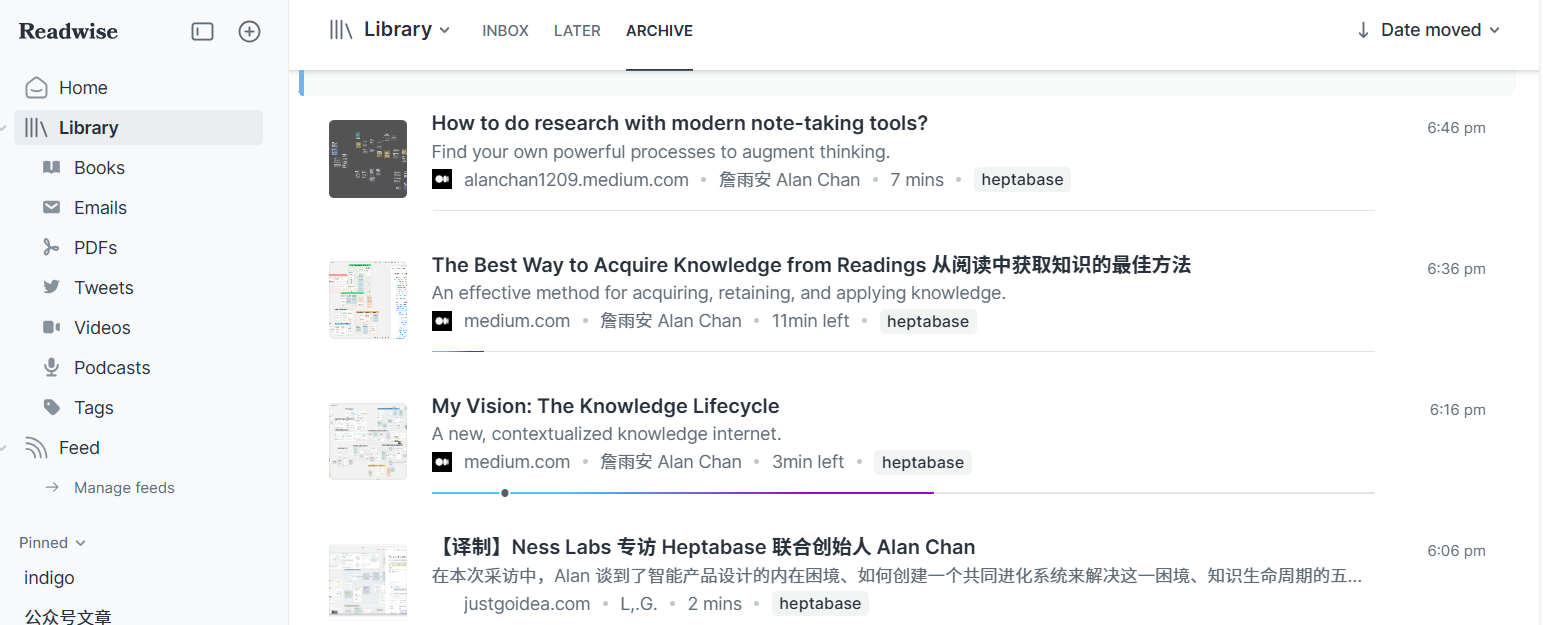Open the Tags section
Viewport: 1543px width, 625px height.
93,408
